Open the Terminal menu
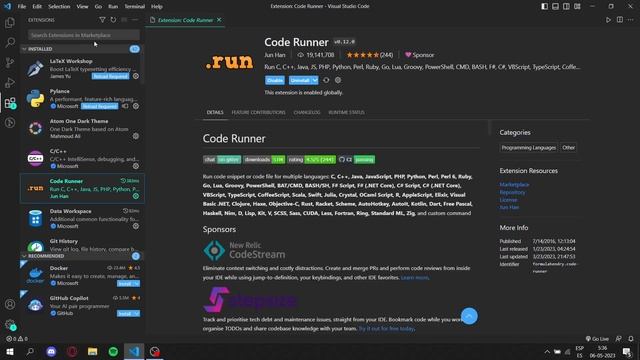Image resolution: width=640 pixels, height=360 pixels. [134, 6]
